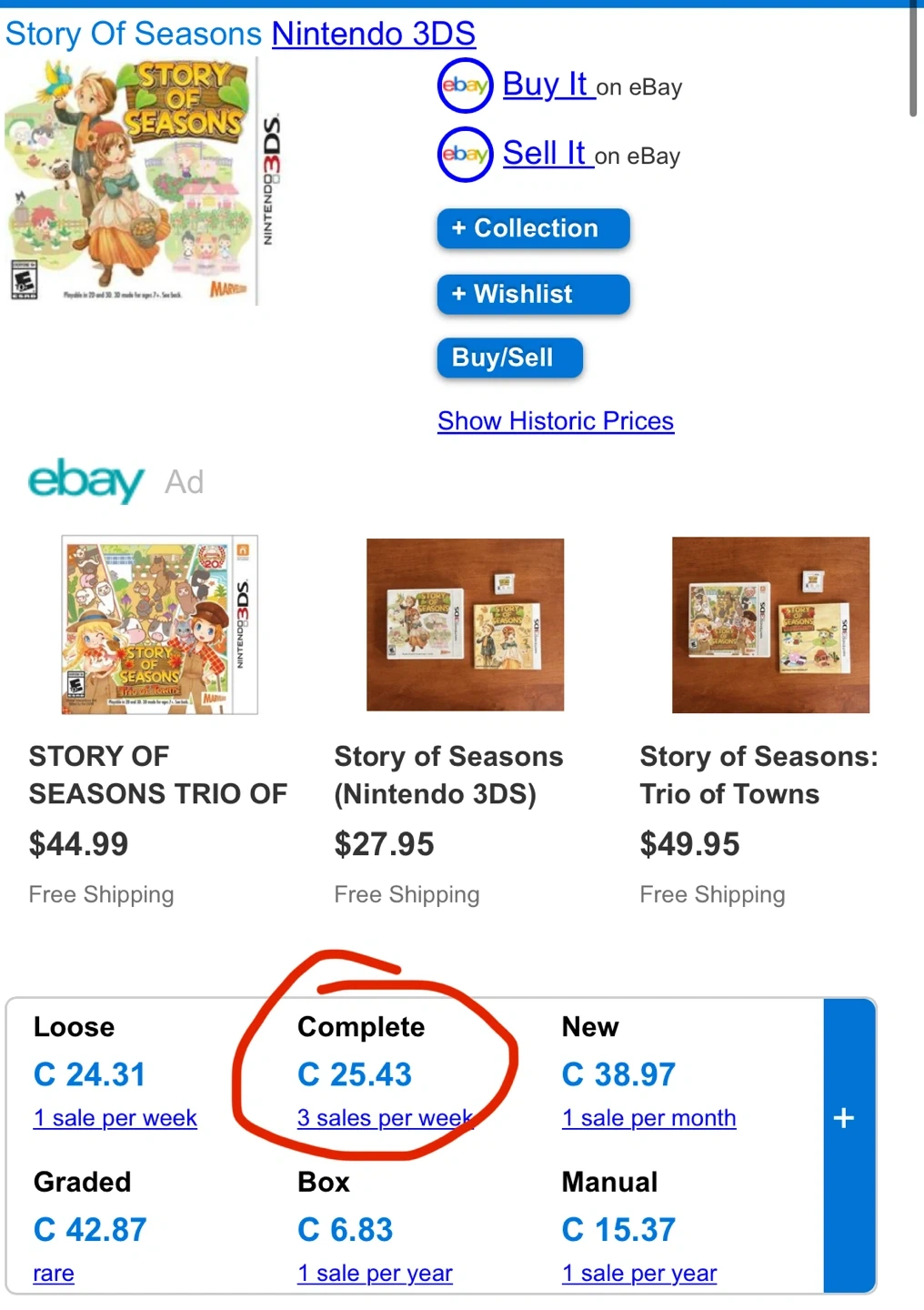Viewport: 924px width, 1310px height.
Task: Open the Buy It on eBay link
Action: (x=546, y=86)
